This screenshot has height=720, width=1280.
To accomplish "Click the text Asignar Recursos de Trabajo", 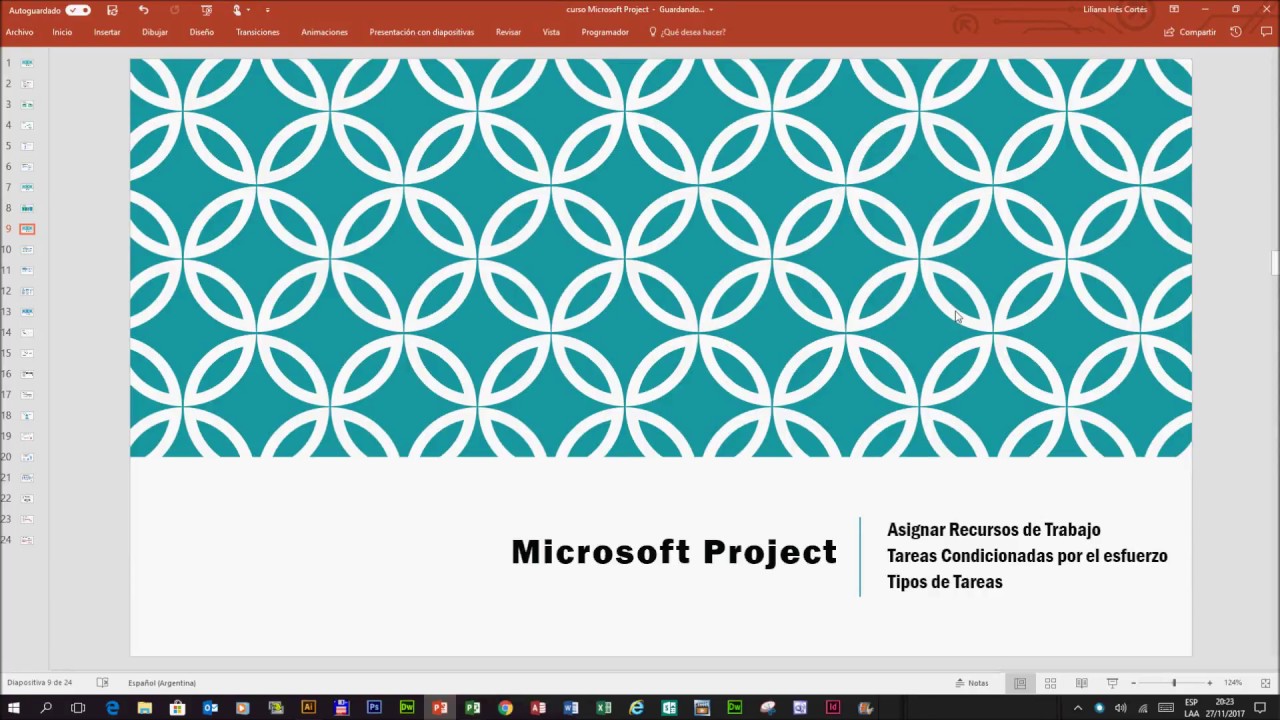I will click(993, 530).
